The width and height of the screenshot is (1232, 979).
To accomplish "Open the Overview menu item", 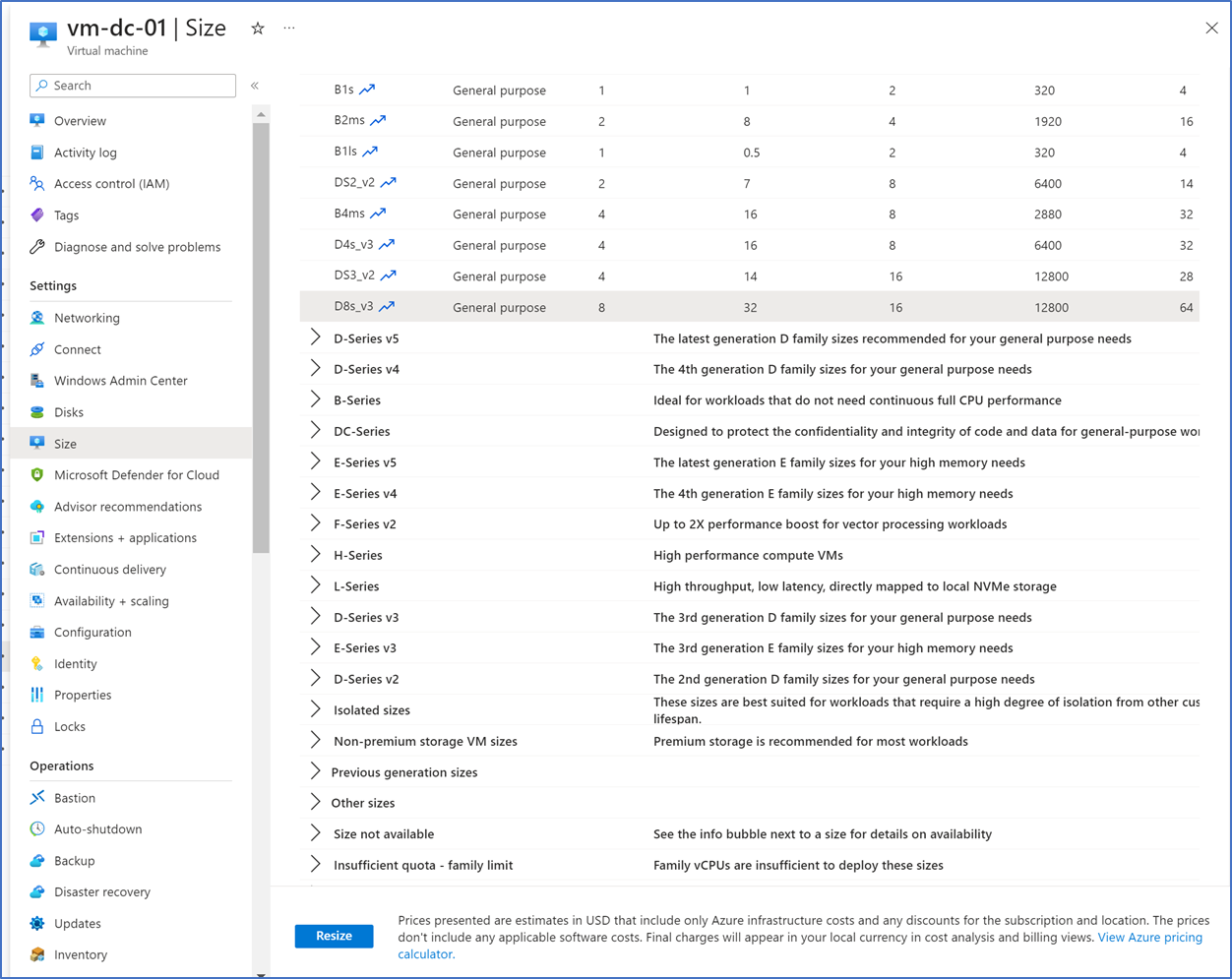I will click(x=131, y=121).
